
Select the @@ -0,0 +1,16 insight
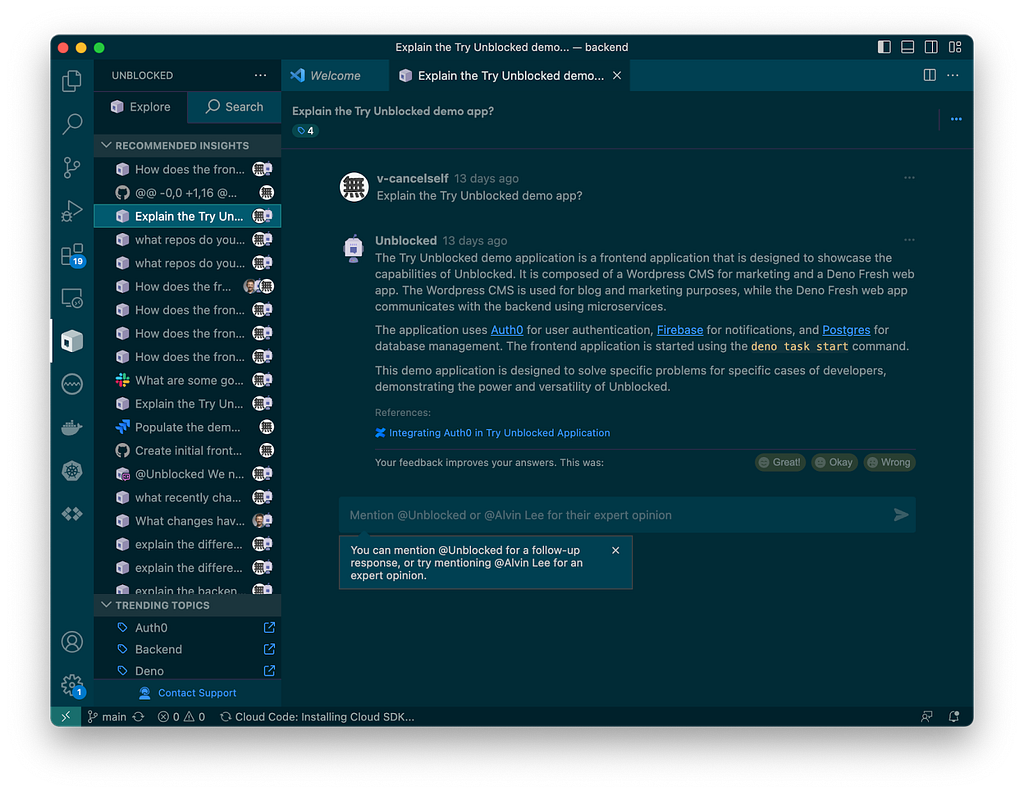(x=187, y=193)
